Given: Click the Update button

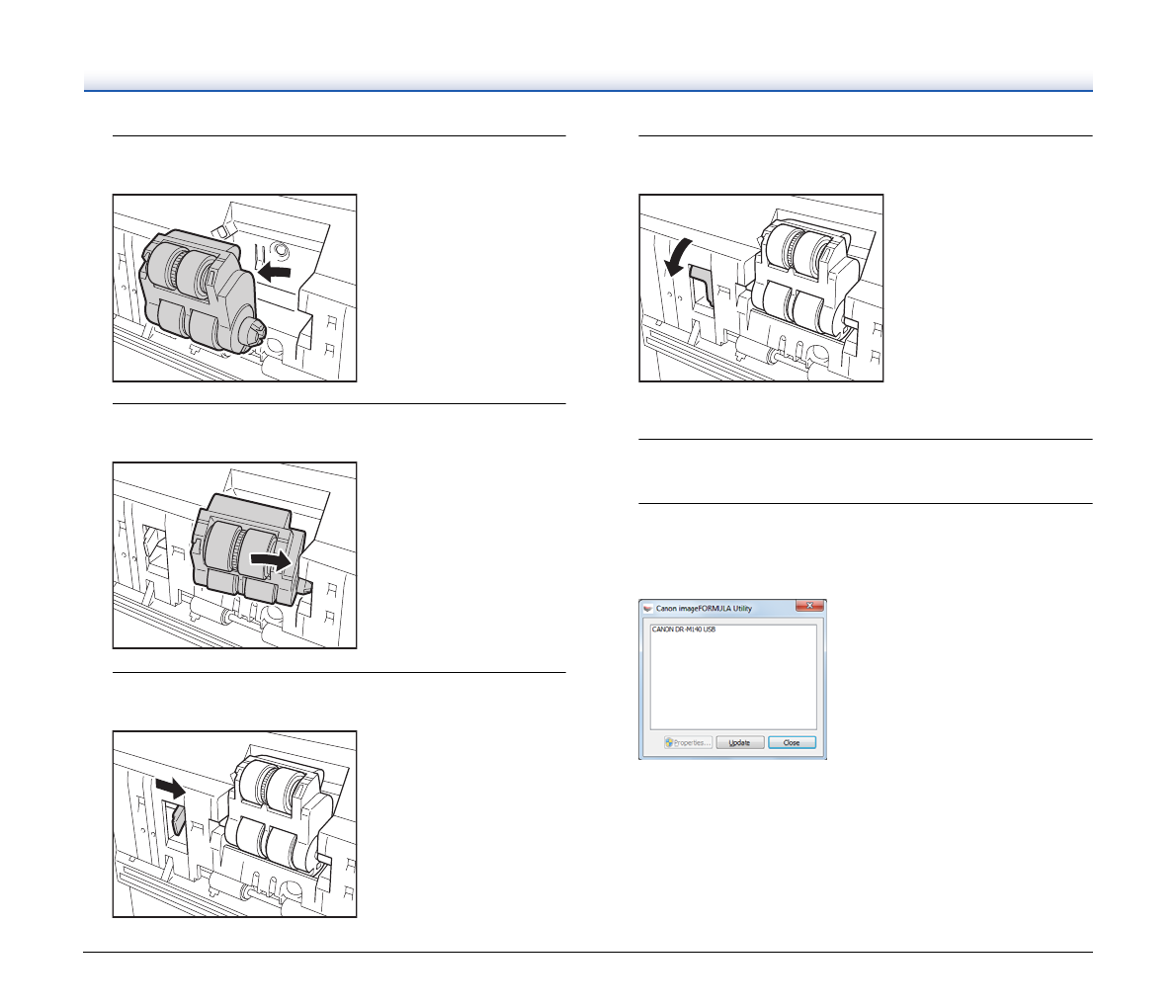Looking at the screenshot, I should pos(739,742).
